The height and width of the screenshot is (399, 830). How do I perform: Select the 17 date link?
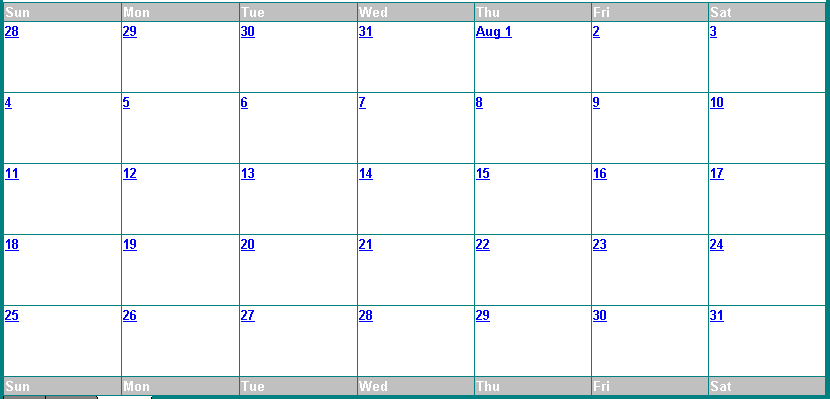[717, 174]
